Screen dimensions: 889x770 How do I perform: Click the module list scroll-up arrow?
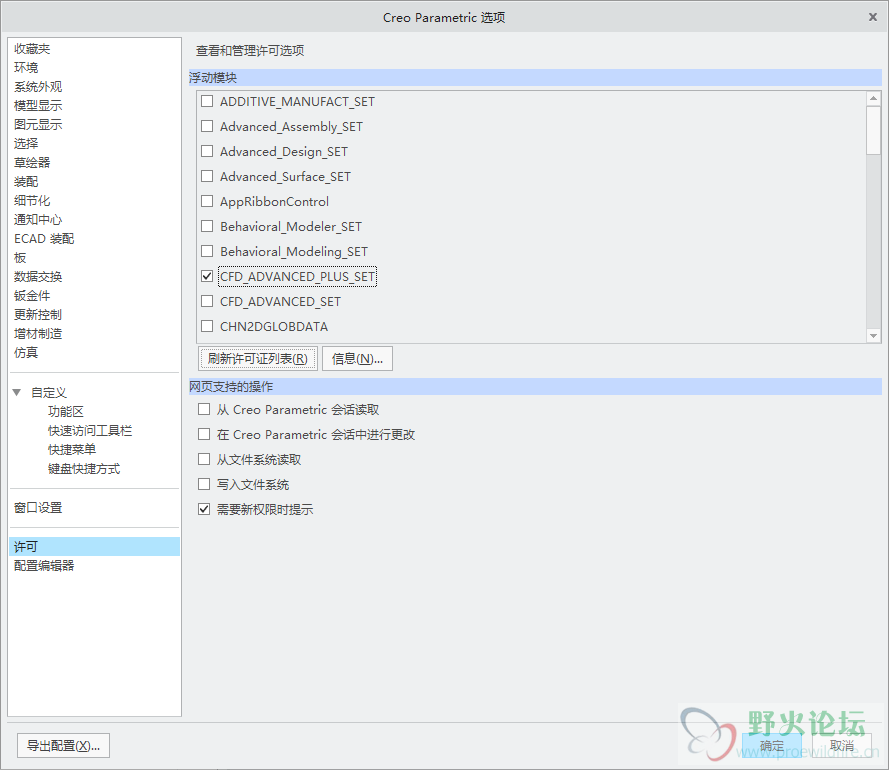coord(873,99)
